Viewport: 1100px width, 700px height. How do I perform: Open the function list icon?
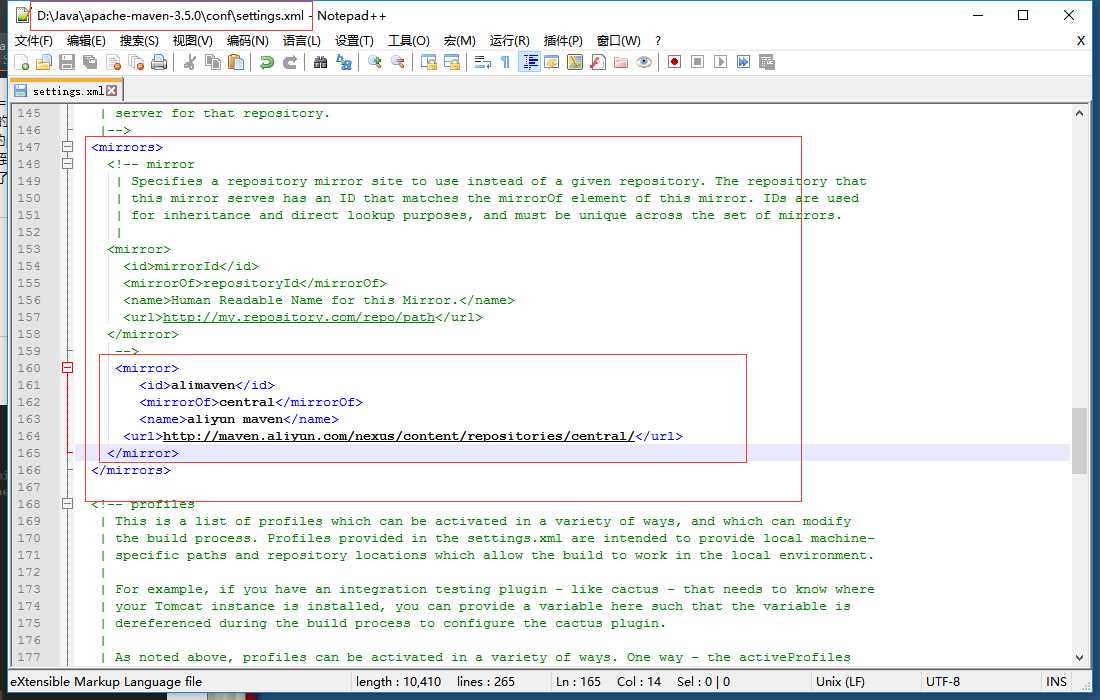[x=598, y=62]
